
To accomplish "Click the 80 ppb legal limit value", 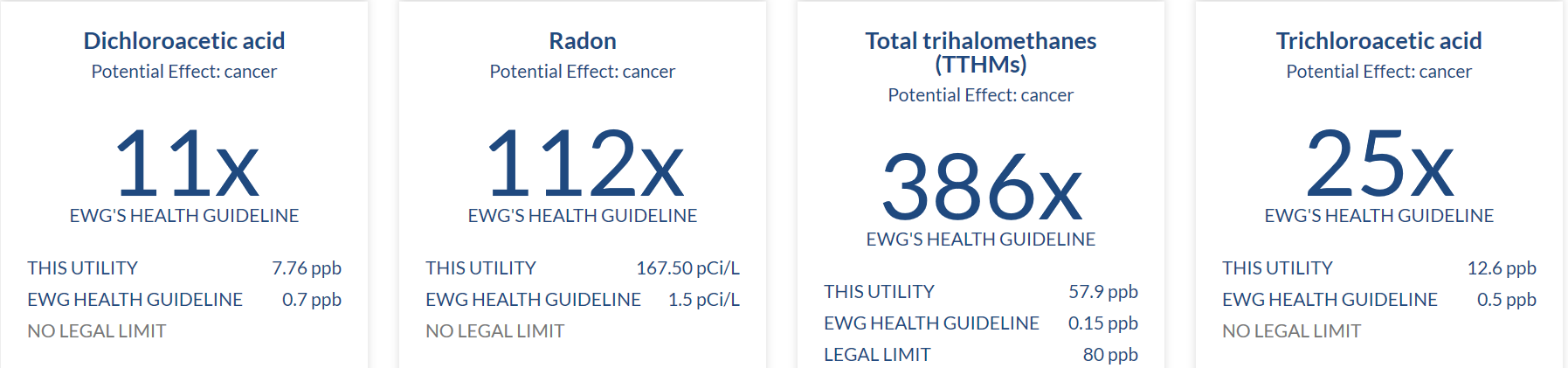I will coord(1110,355).
